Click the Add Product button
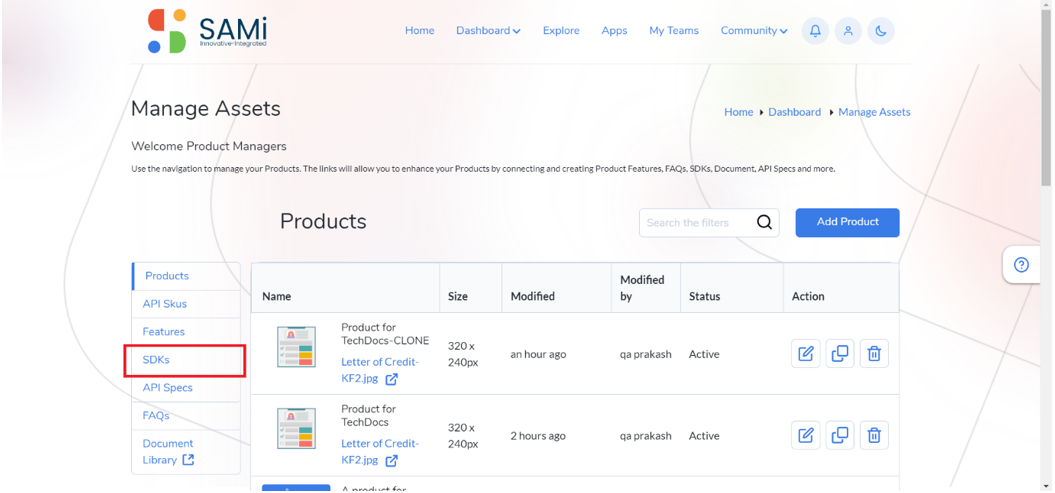Screen dimensions: 1055x493 point(847,223)
